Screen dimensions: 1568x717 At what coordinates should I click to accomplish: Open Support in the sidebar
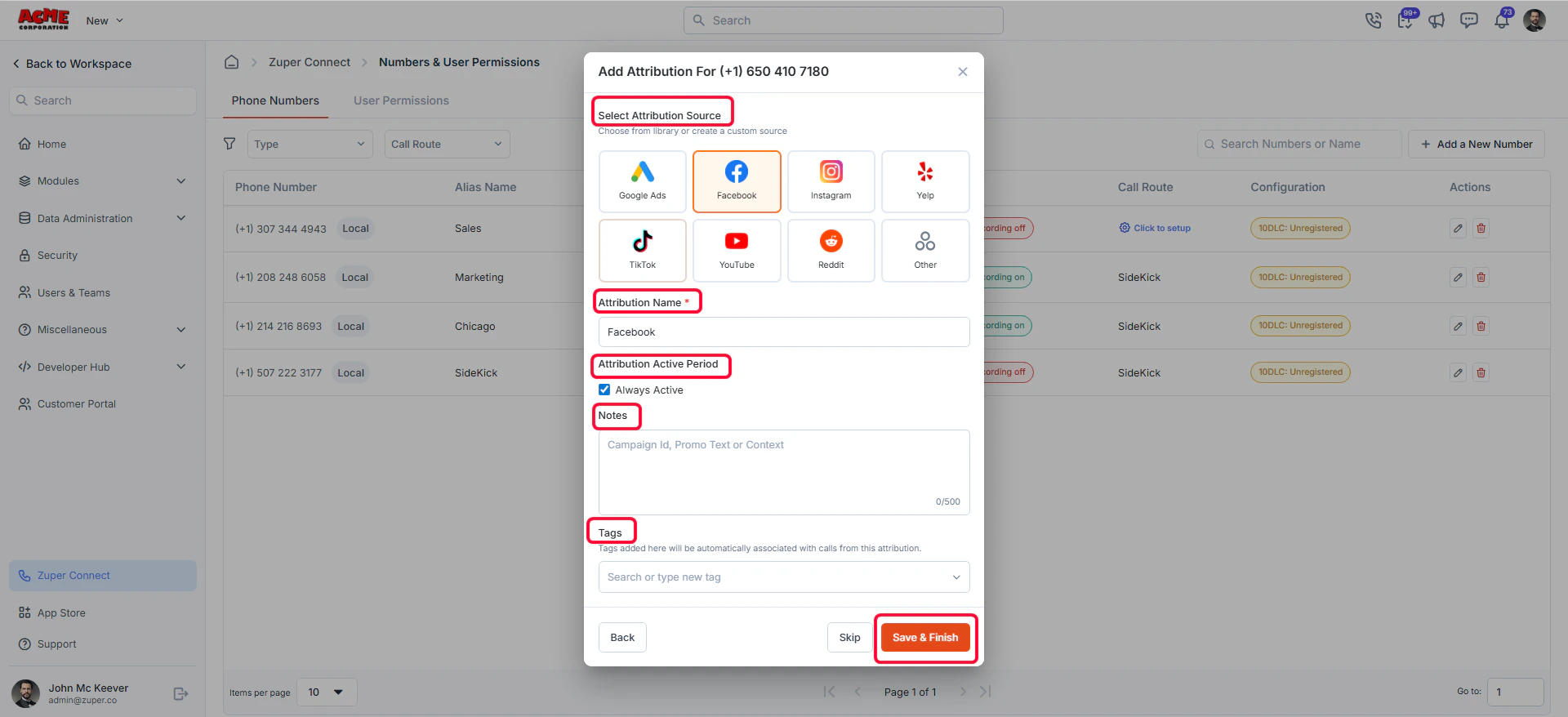click(103, 644)
